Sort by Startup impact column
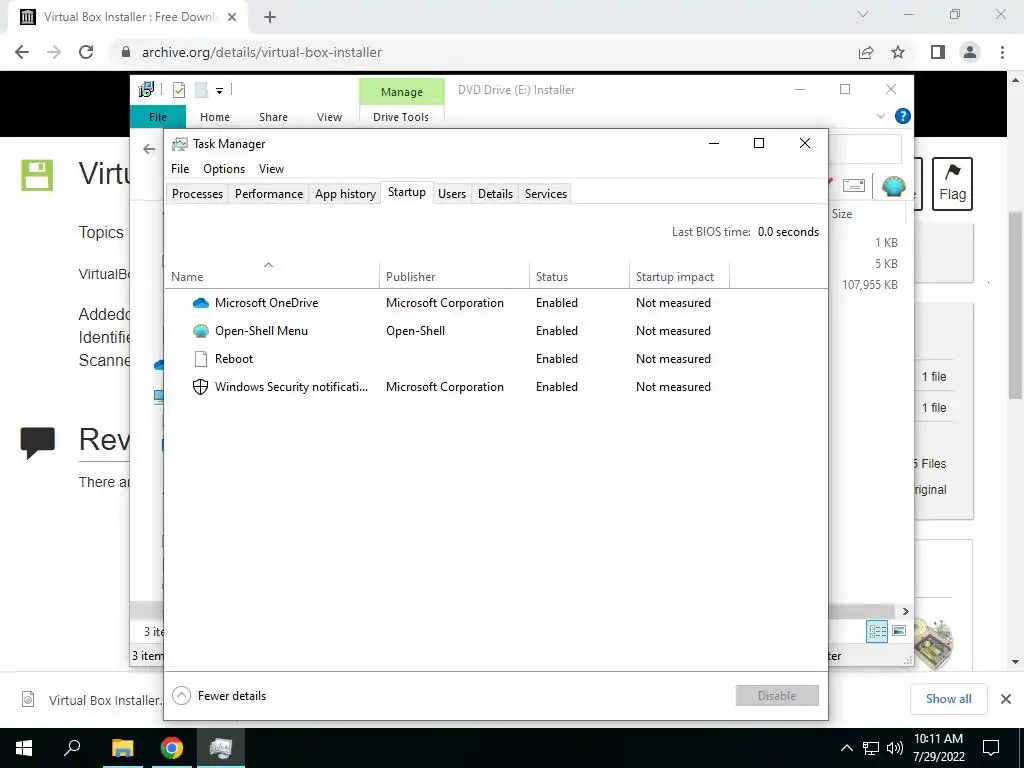The height and width of the screenshot is (768, 1024). [x=679, y=277]
